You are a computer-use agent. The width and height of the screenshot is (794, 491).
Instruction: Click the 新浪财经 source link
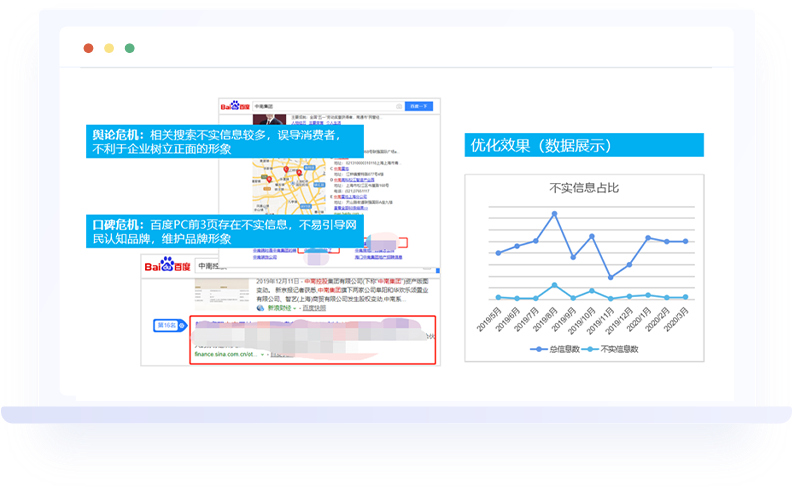[280, 308]
